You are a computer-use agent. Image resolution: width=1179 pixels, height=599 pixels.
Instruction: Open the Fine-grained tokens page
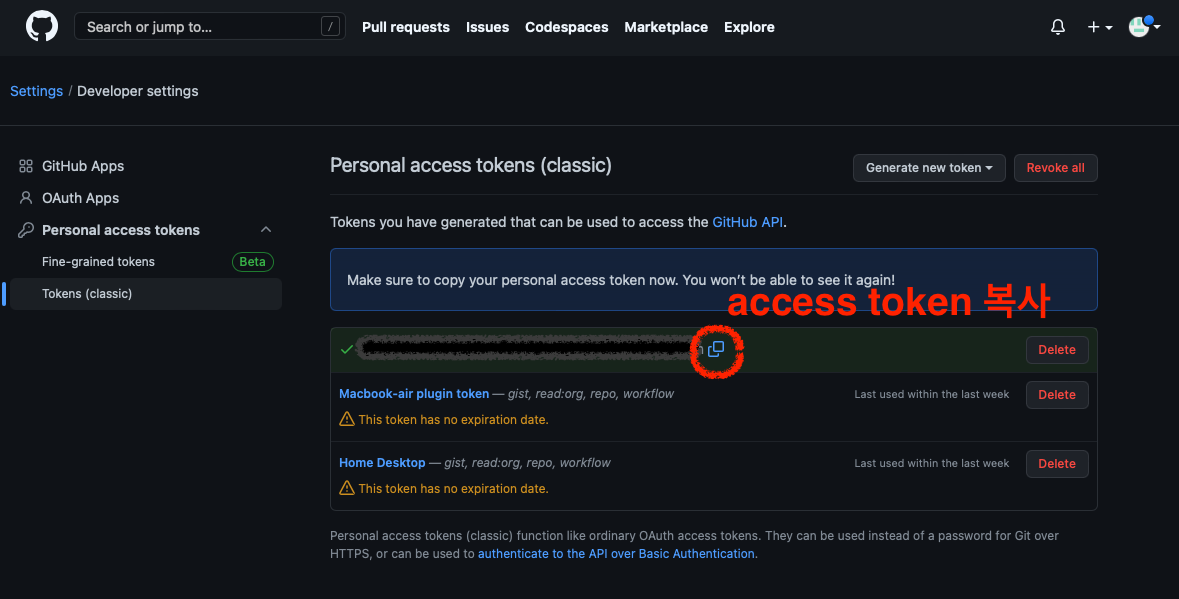pyautogui.click(x=99, y=262)
